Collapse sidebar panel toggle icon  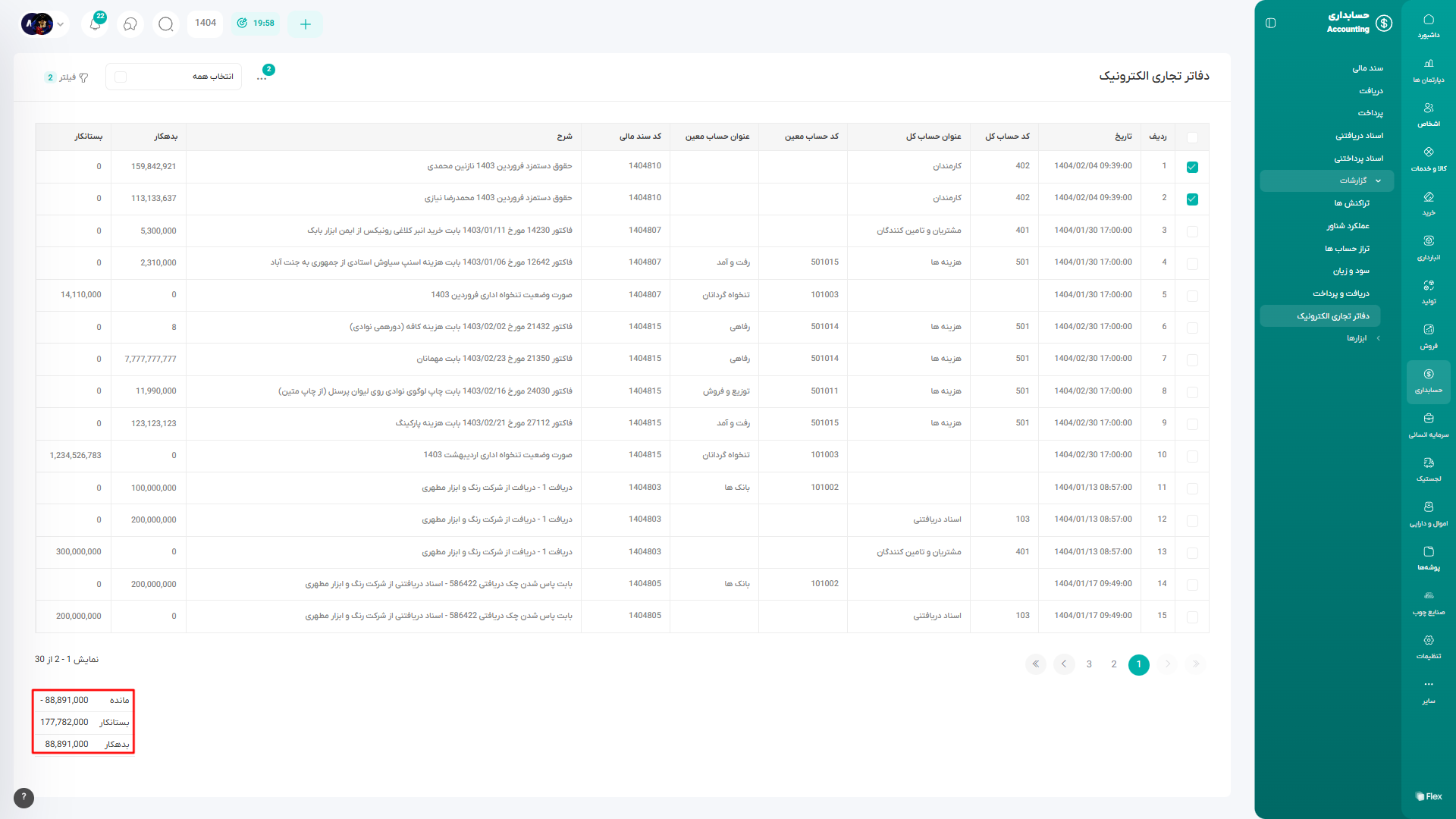(x=1271, y=24)
